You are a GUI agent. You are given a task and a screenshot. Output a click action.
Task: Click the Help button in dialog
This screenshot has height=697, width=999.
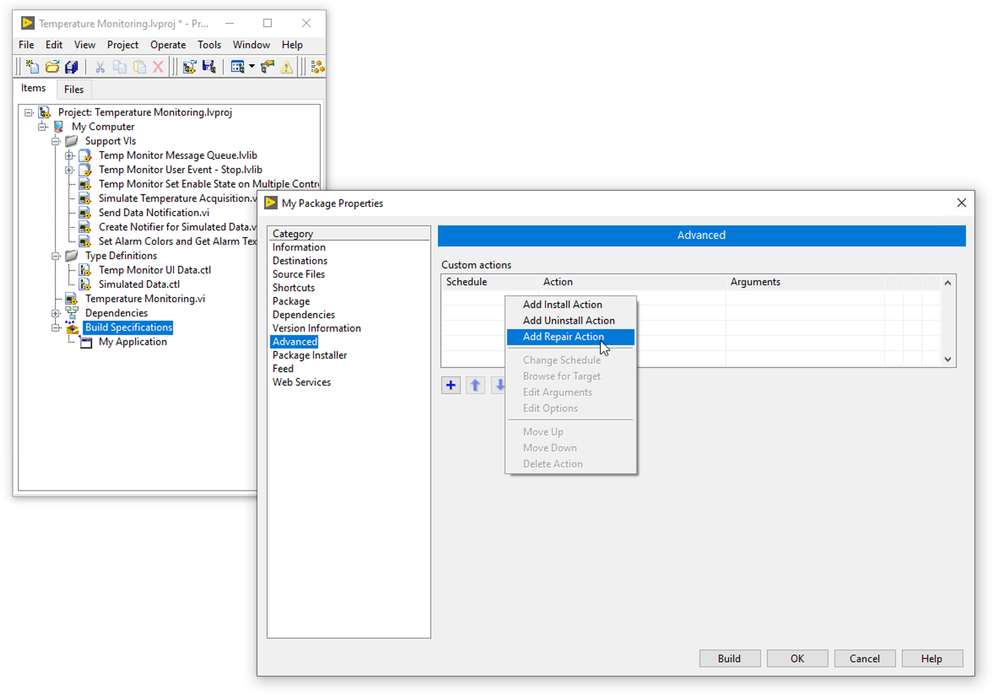(x=931, y=658)
